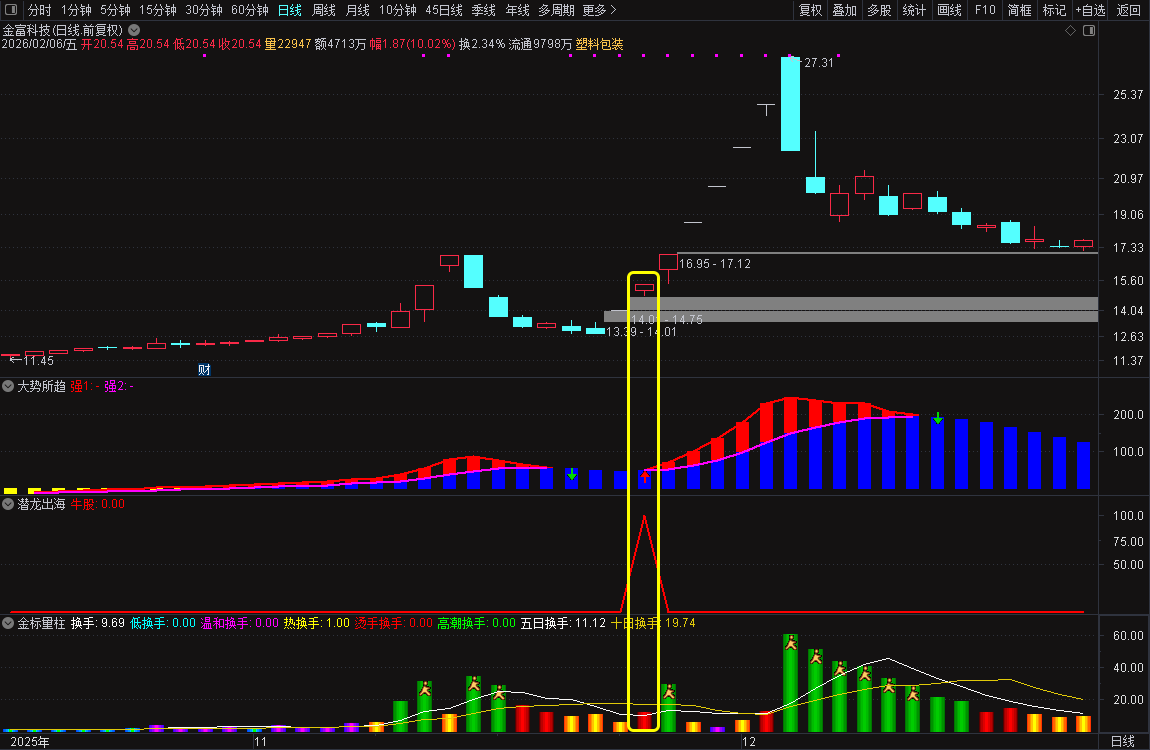Select the 5分钟 period tab
This screenshot has height=750, width=1150.
pyautogui.click(x=115, y=10)
